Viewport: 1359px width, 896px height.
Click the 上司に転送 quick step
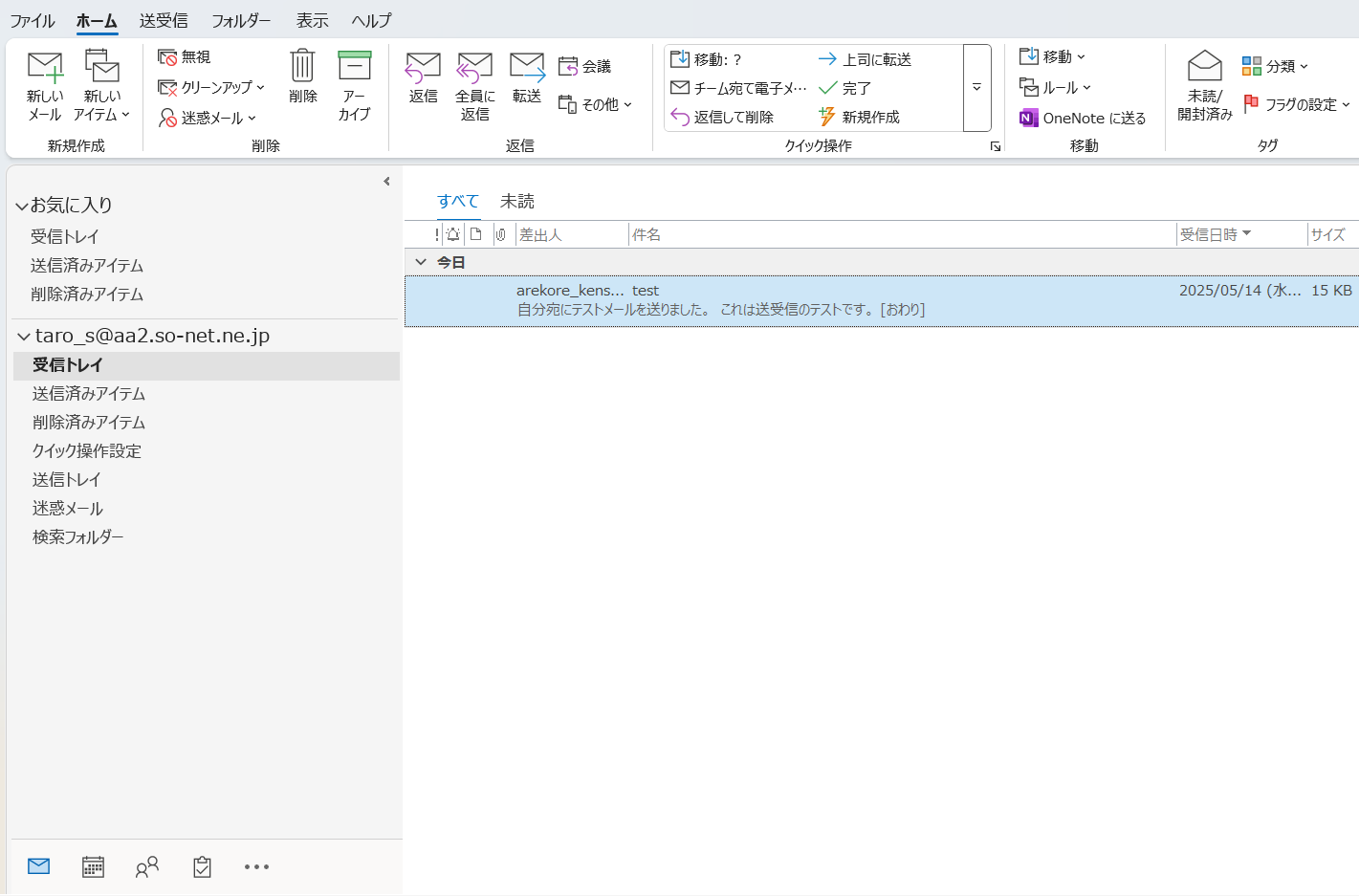(866, 59)
